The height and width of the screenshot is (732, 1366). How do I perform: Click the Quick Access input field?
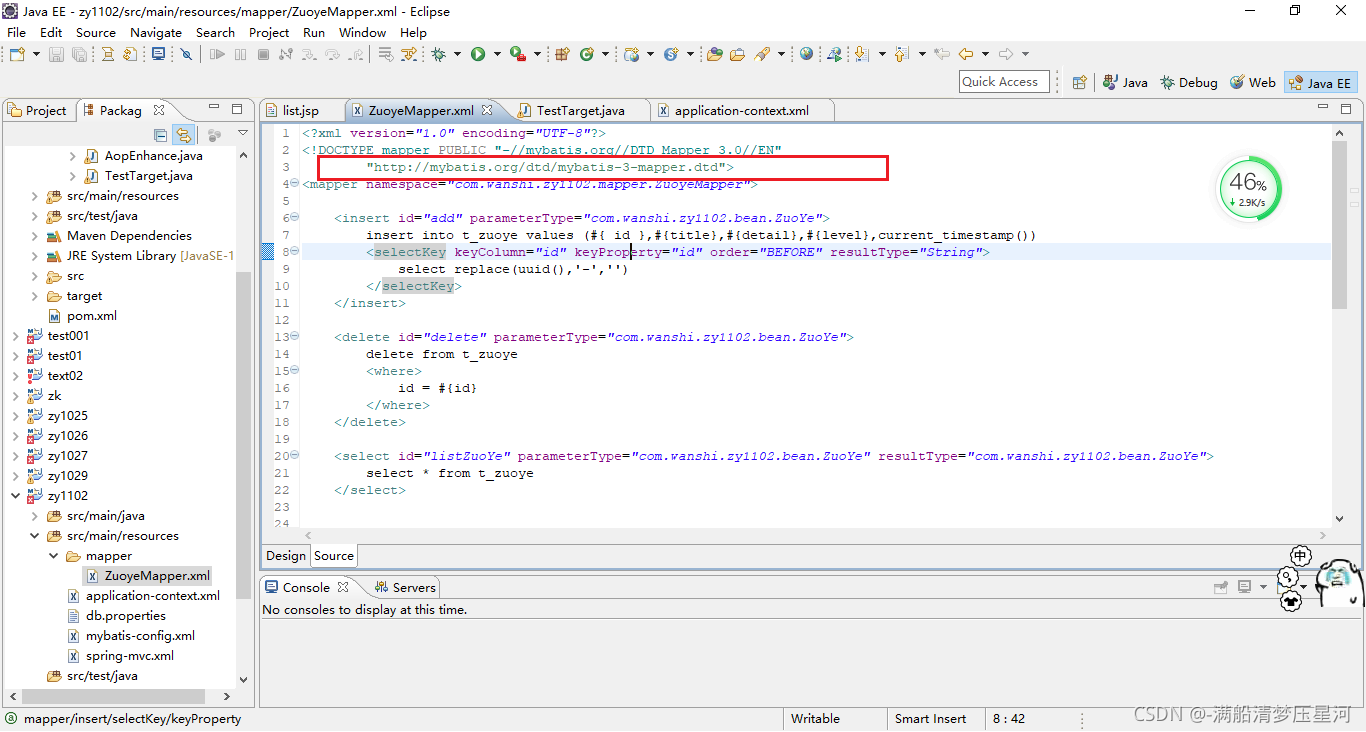1003,82
